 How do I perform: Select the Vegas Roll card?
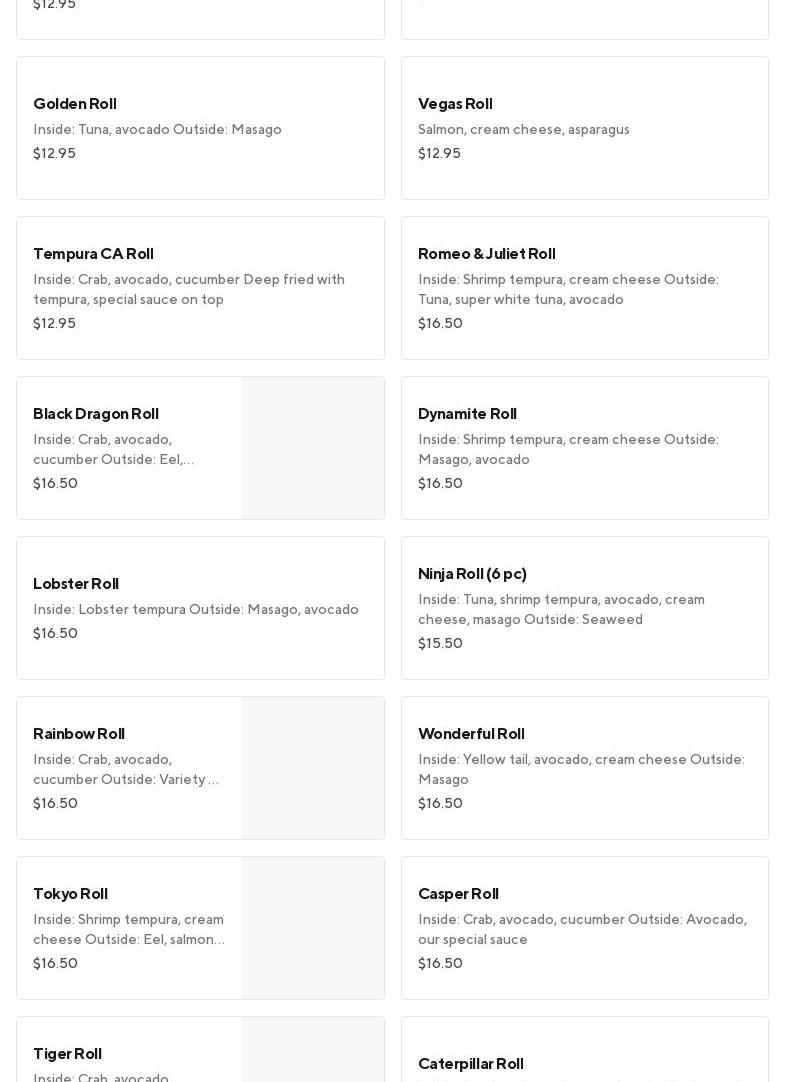pos(584,128)
